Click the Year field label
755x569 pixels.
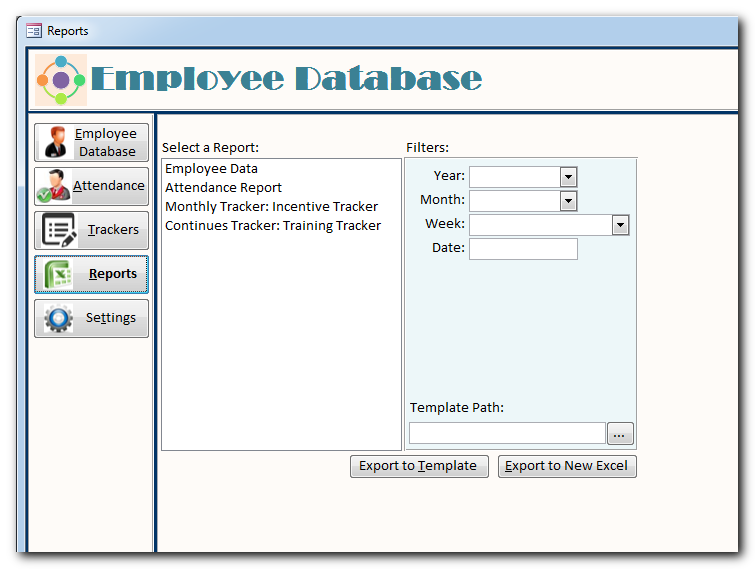point(449,175)
